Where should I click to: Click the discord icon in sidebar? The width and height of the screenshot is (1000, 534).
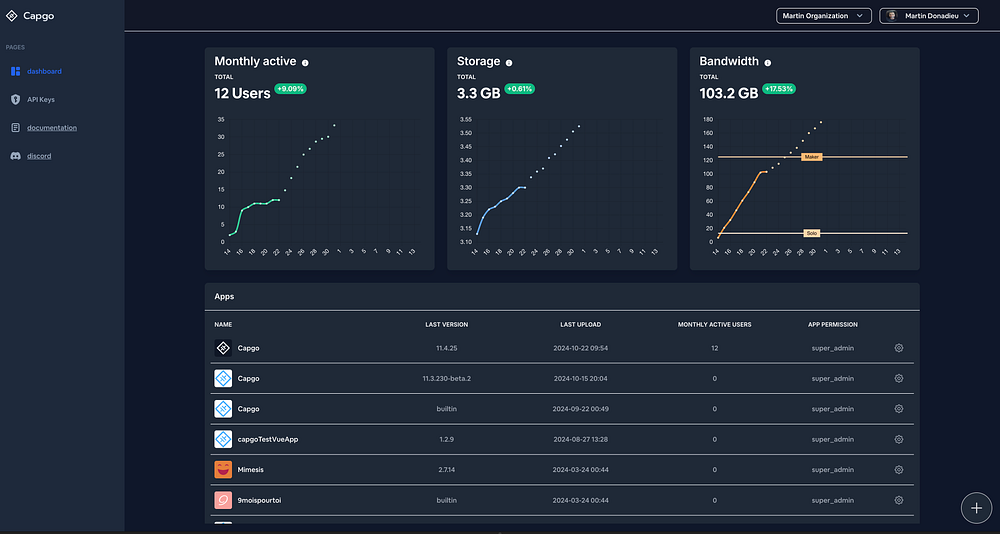coord(16,156)
